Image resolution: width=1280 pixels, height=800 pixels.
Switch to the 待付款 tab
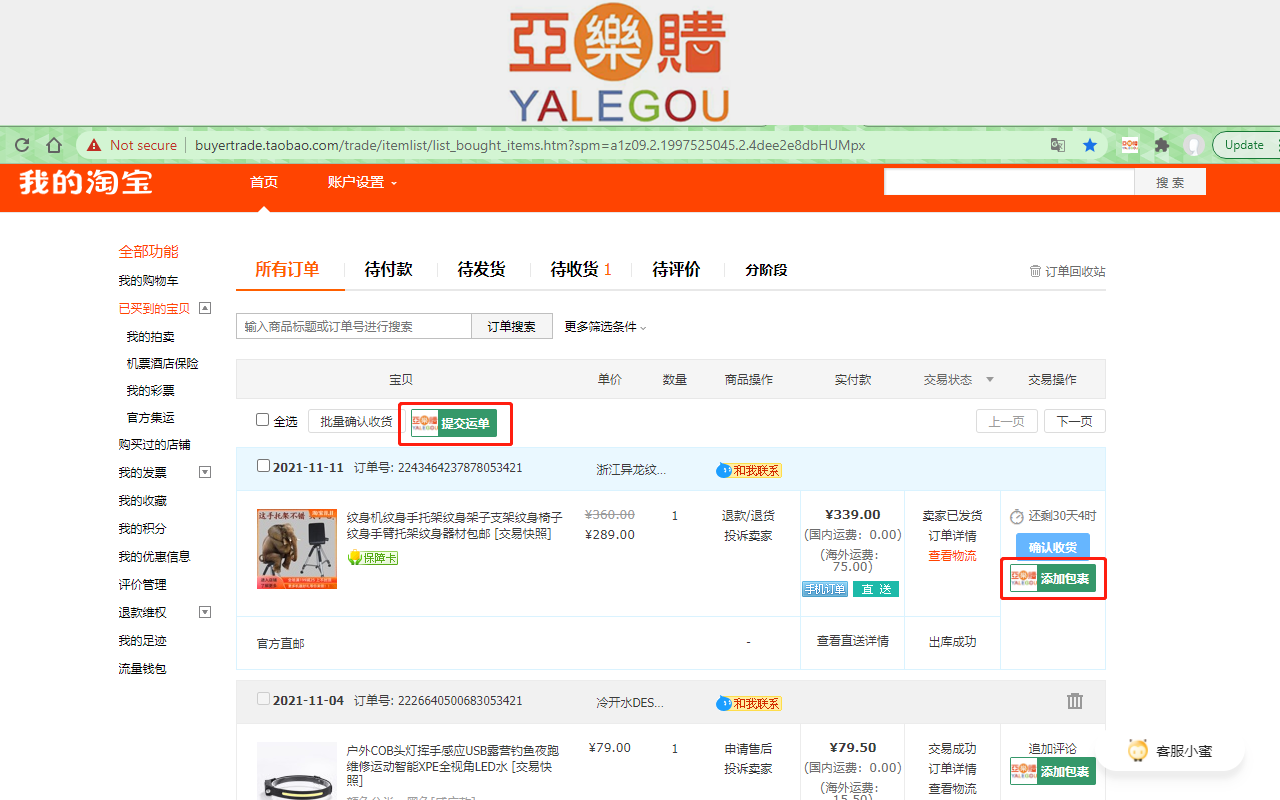[x=388, y=269]
